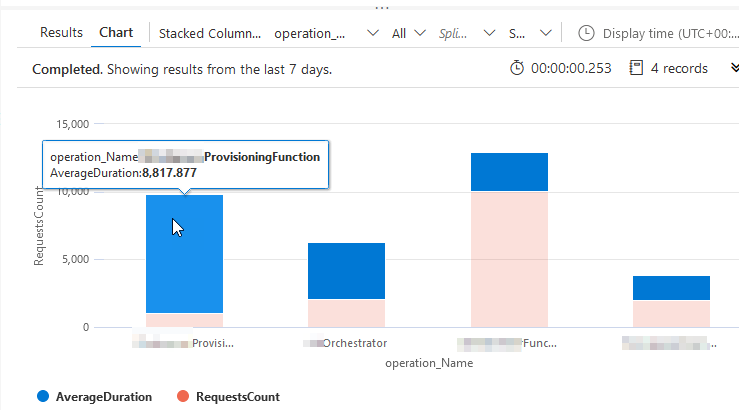The height and width of the screenshot is (410, 739).
Task: Click the Orchestrator blue bar segment
Action: coord(346,270)
